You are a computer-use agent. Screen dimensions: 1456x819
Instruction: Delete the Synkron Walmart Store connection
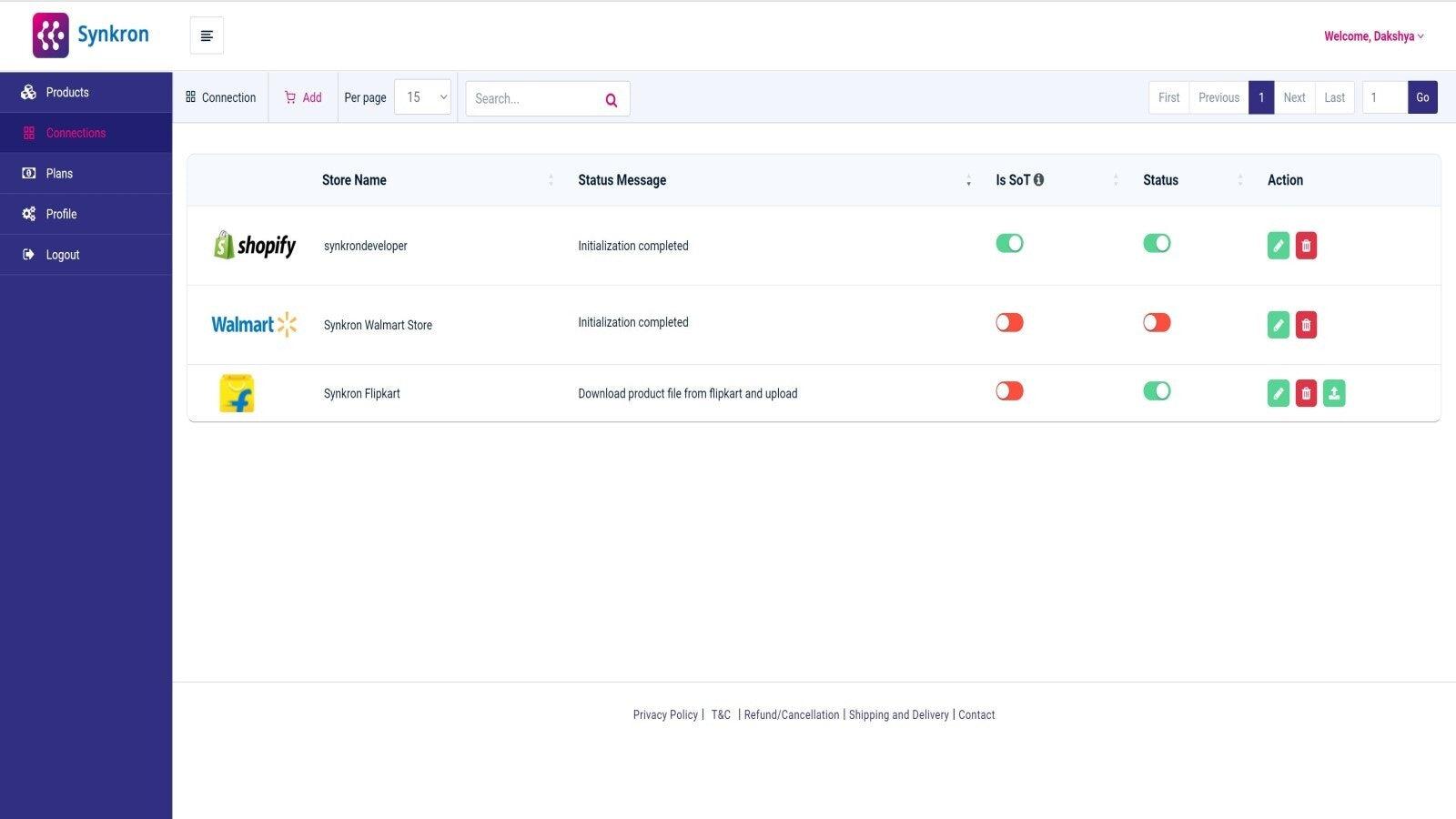click(1306, 324)
